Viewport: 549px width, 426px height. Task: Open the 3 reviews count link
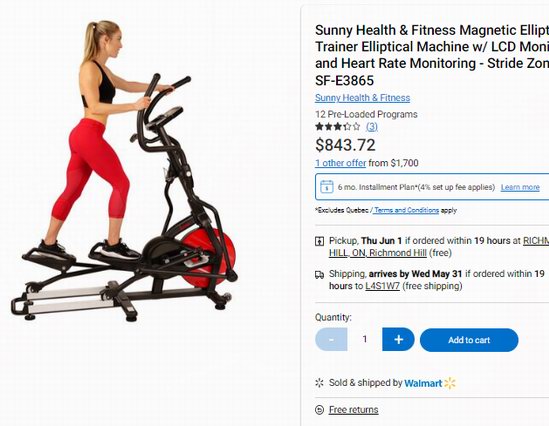372,126
